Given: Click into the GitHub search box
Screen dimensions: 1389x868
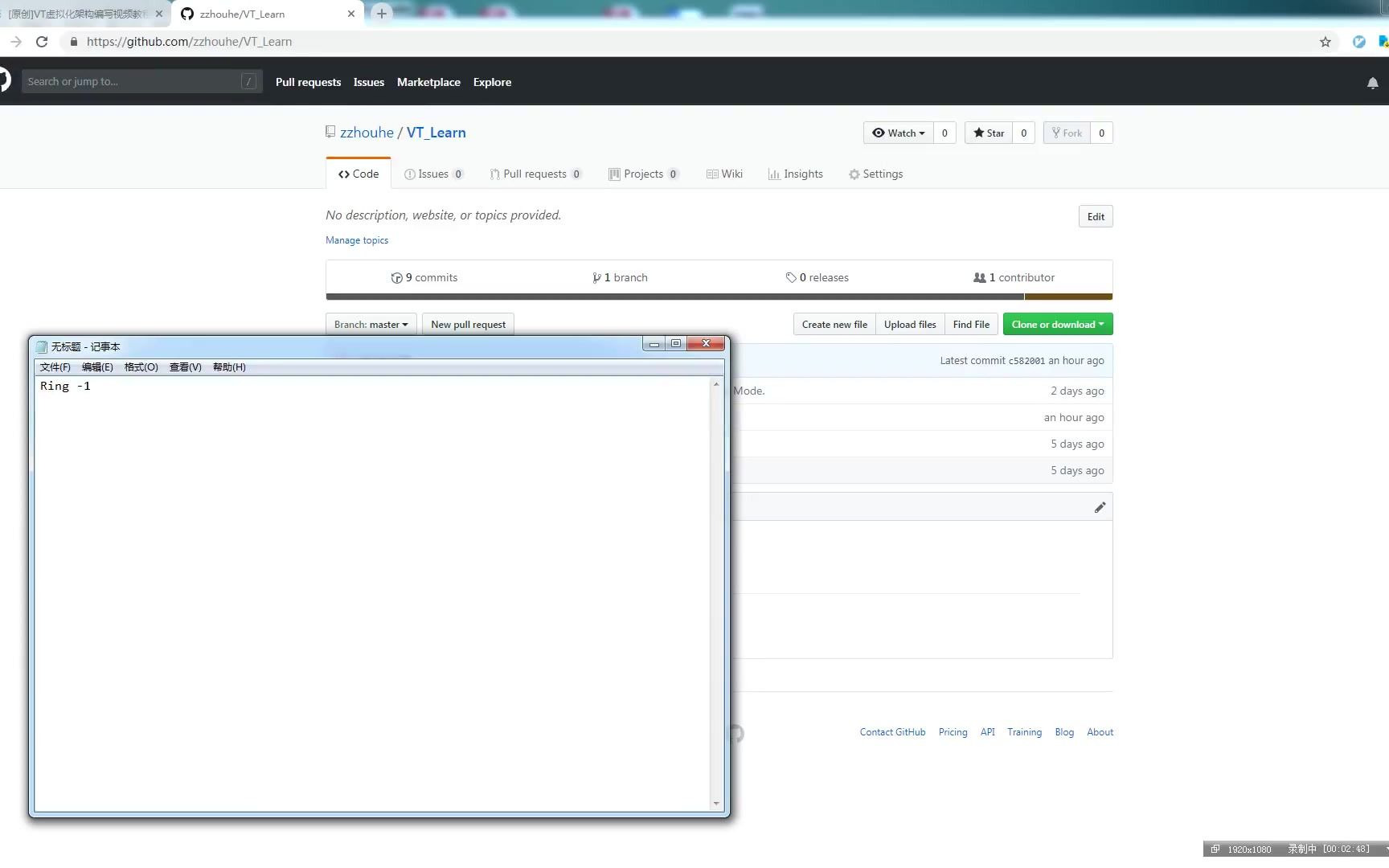Looking at the screenshot, I should (x=141, y=81).
